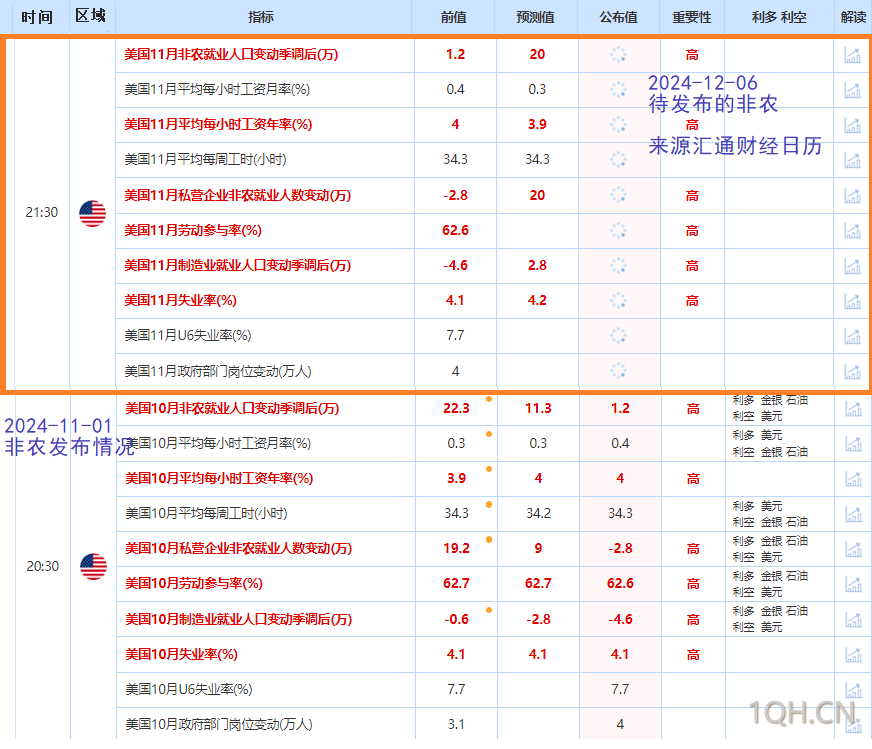Open chart icon for 美国10月平均每小时工资月率
The width and height of the screenshot is (872, 749).
point(853,444)
